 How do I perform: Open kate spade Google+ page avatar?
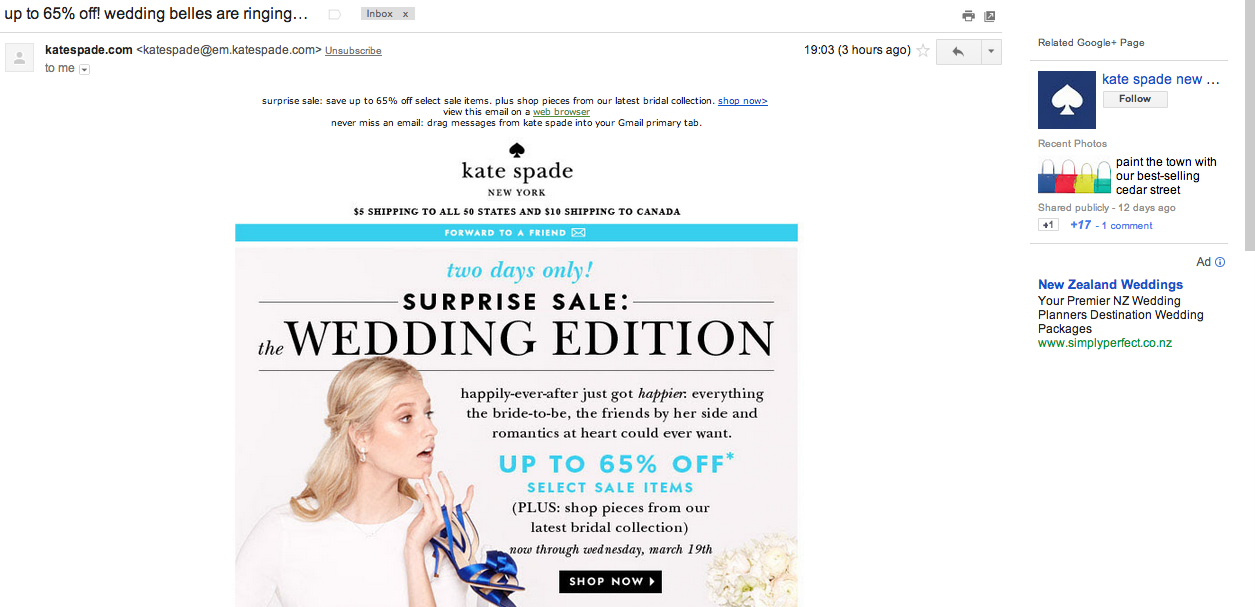pos(1067,100)
